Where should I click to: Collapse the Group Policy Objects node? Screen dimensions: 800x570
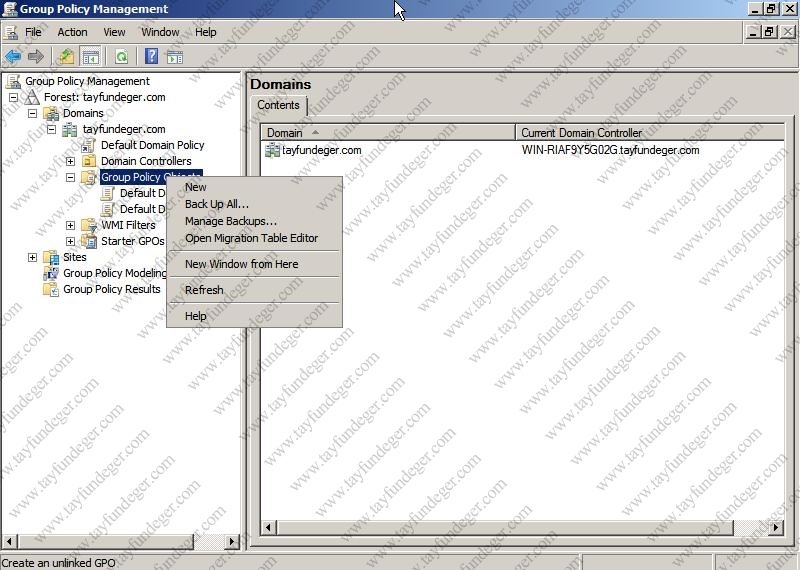70,177
